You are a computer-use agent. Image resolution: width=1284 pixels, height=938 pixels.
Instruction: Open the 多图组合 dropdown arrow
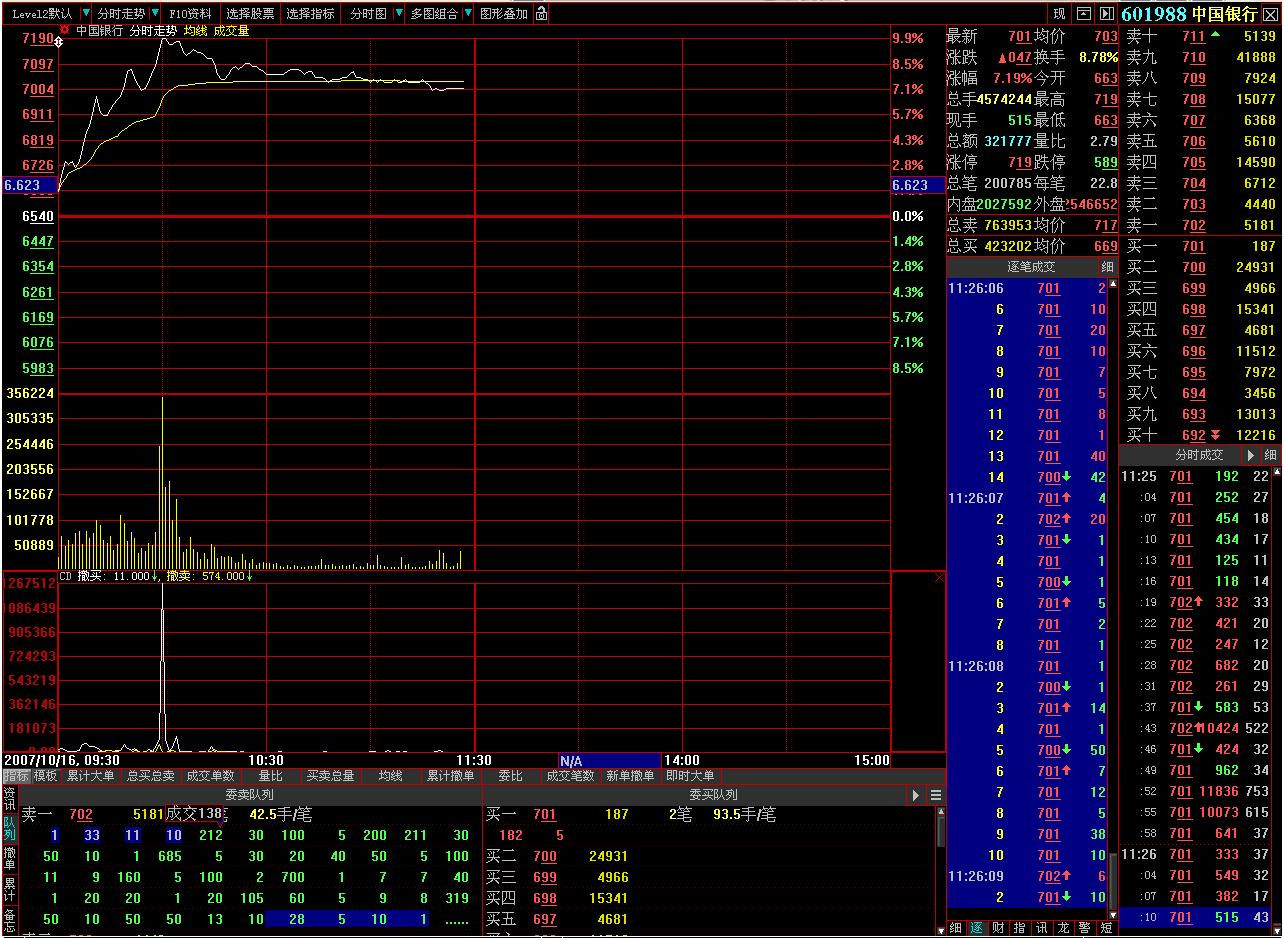468,14
